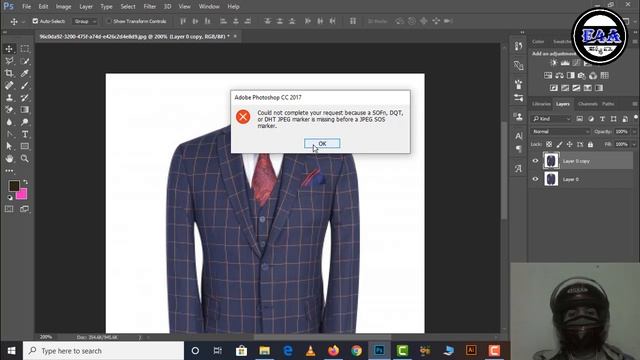
Task: Change screen mode icon in toolbar
Action: [x=24, y=209]
